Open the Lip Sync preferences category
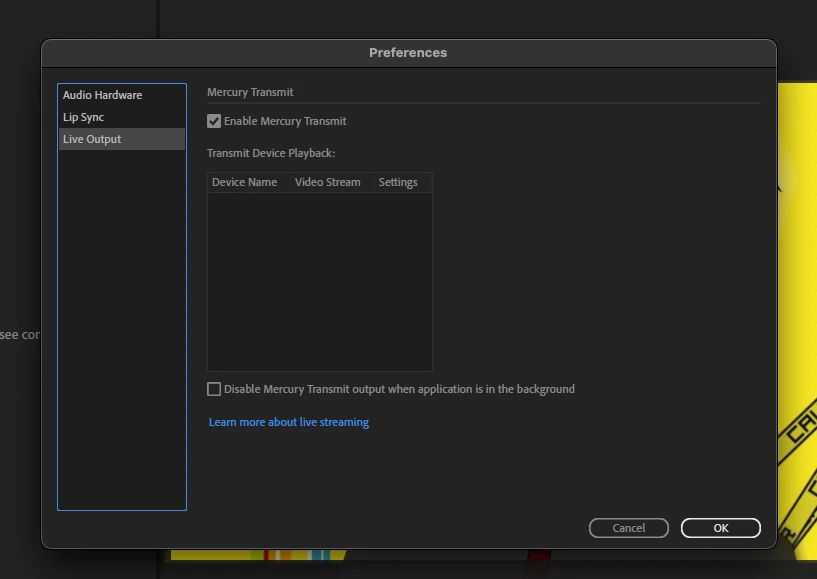817x579 pixels. coord(121,117)
